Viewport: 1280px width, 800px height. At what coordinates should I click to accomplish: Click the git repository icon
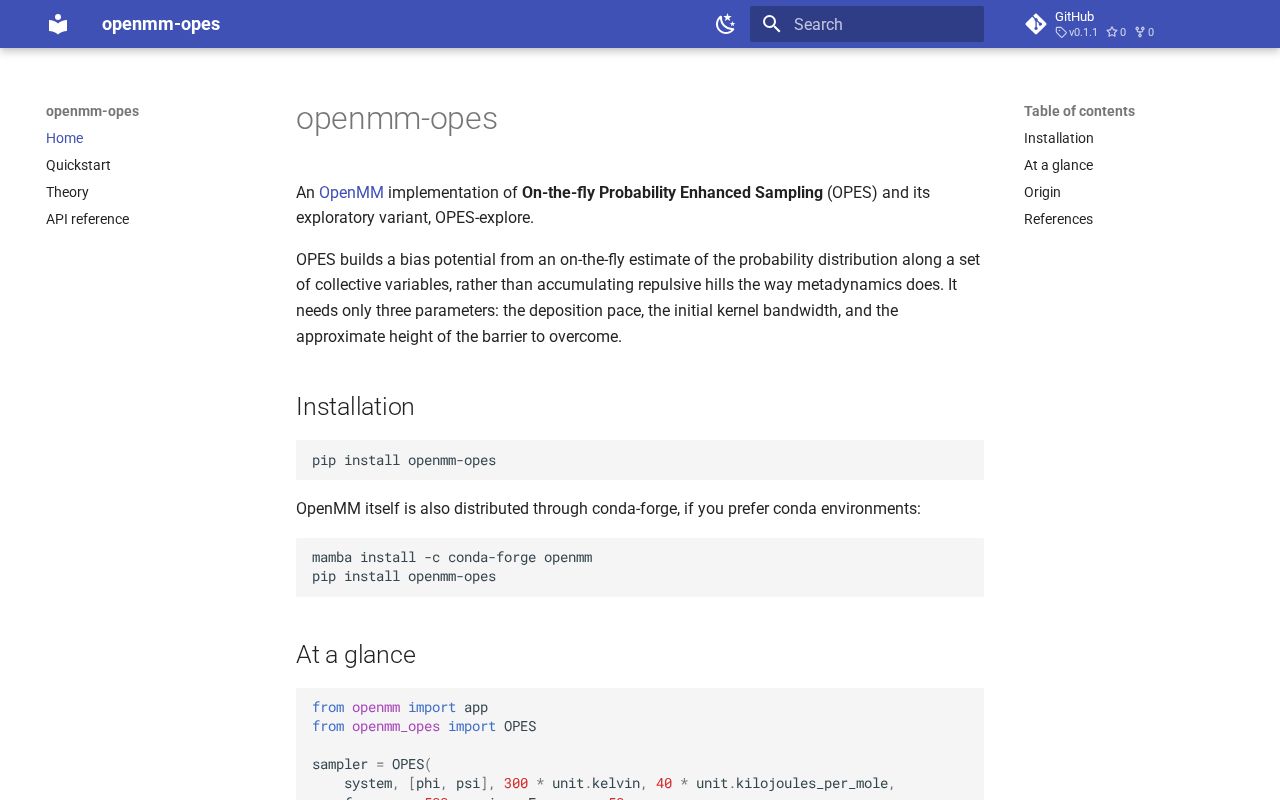point(1036,24)
